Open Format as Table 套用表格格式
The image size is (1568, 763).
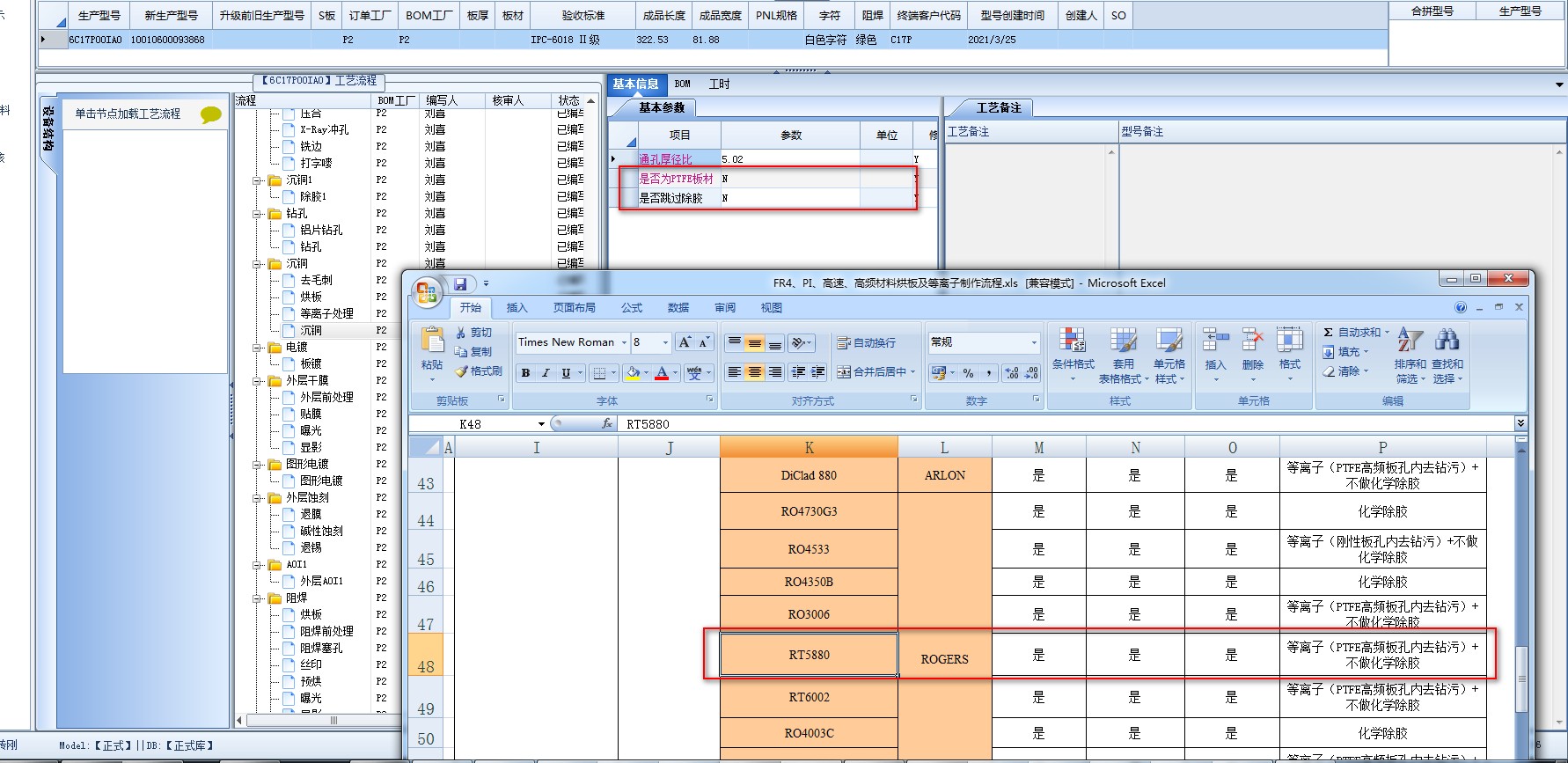(x=1123, y=355)
